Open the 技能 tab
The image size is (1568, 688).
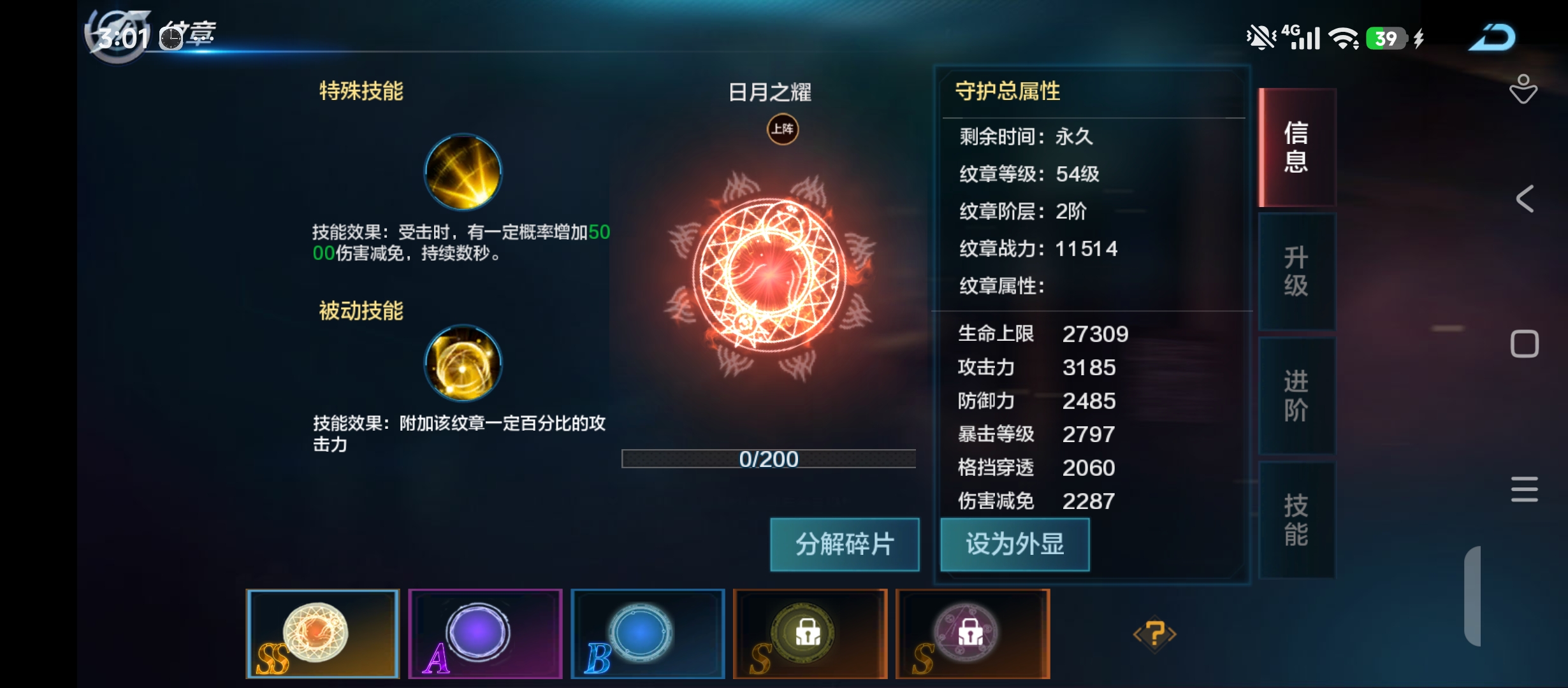coord(1296,520)
